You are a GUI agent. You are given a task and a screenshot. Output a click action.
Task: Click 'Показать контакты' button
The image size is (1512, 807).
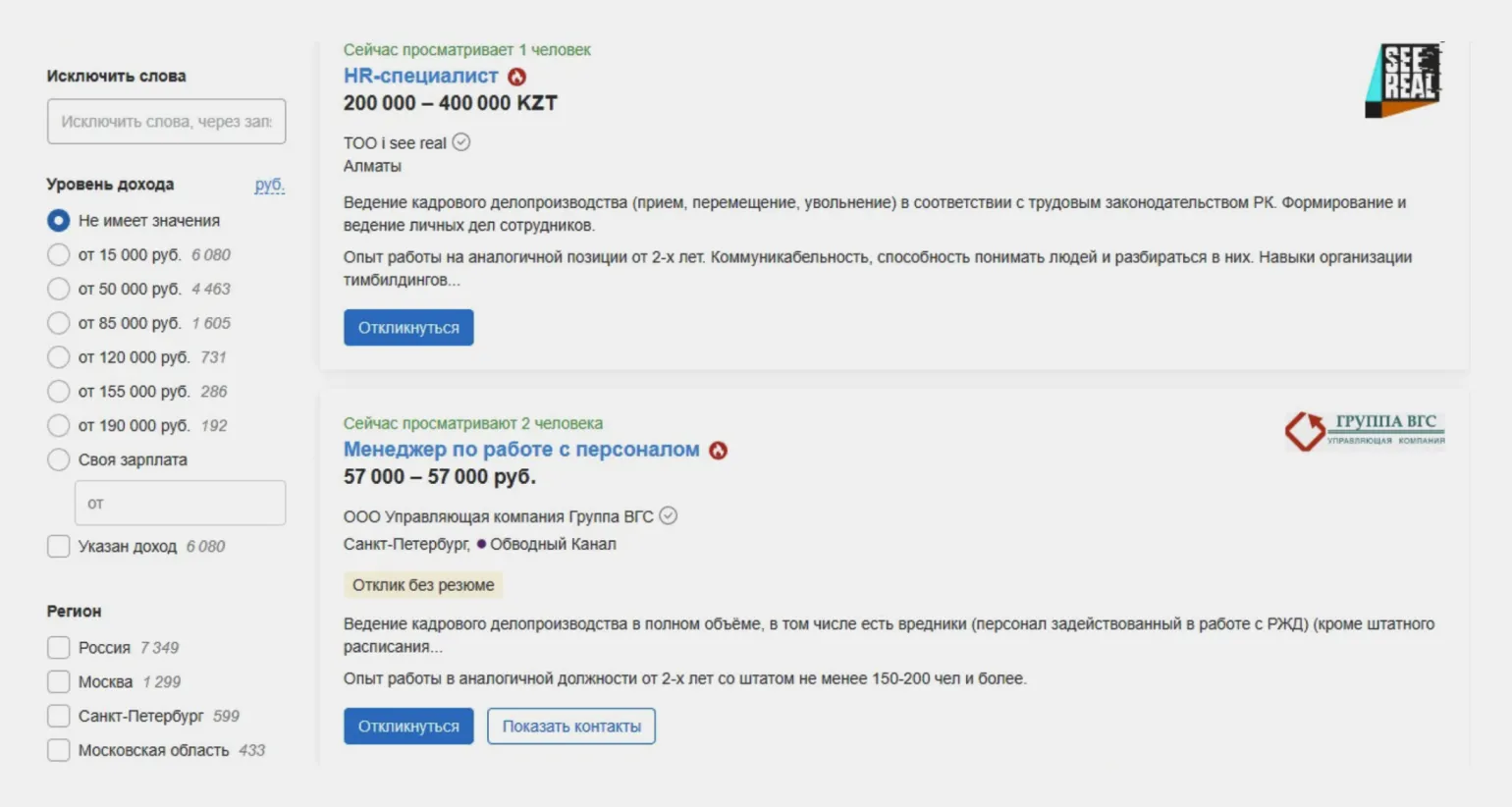coord(571,726)
